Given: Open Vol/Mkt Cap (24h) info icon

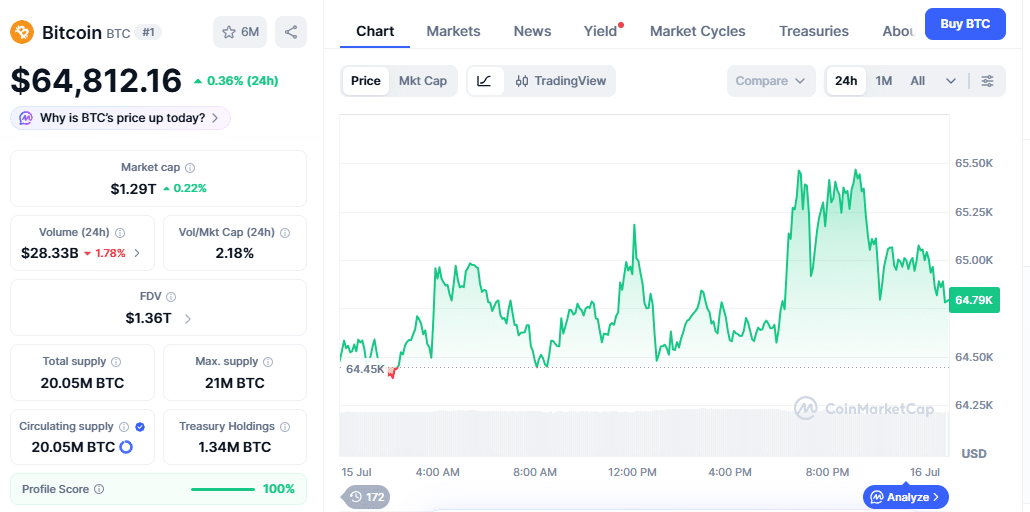Looking at the screenshot, I should tap(285, 233).
